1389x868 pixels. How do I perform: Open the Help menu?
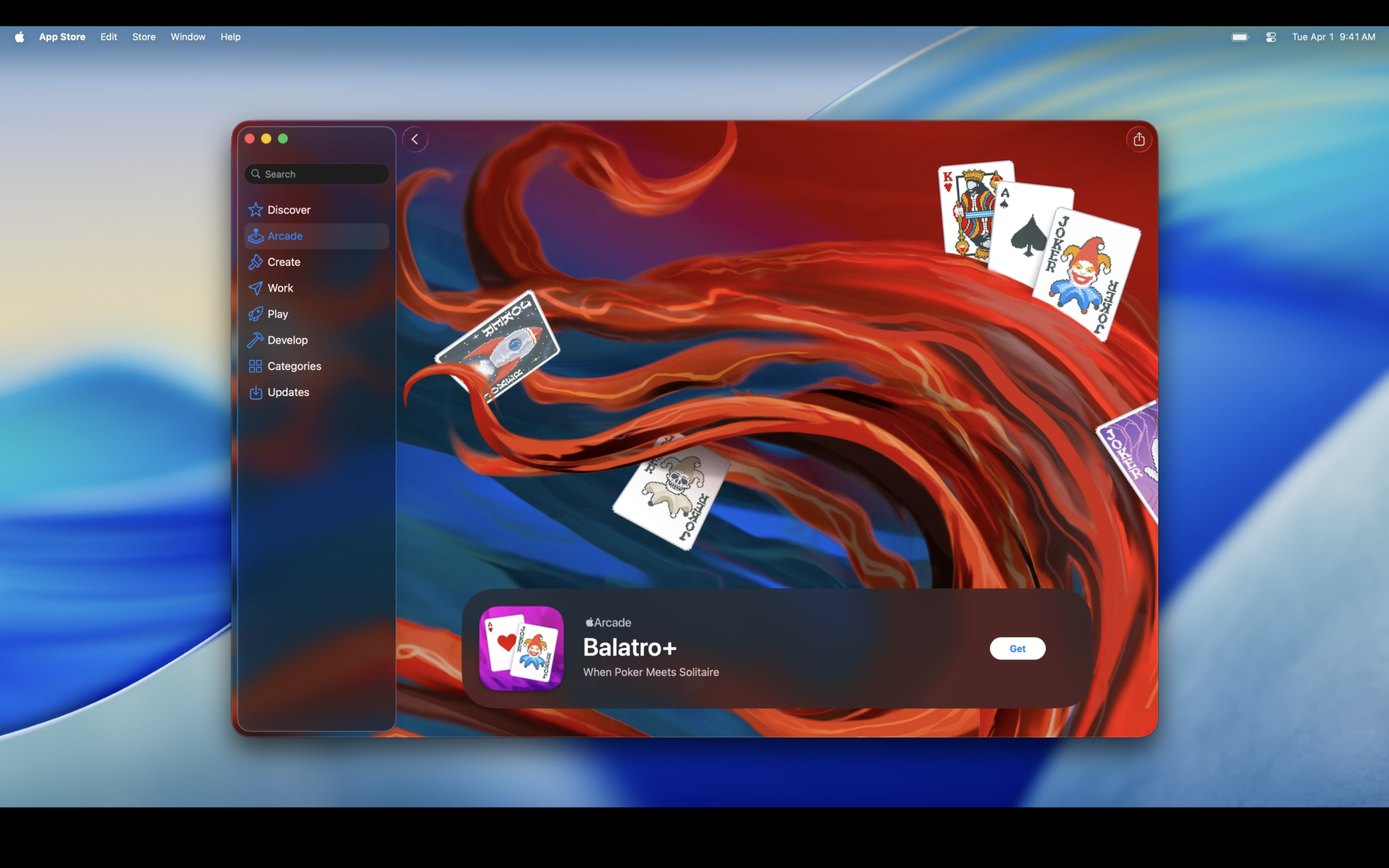click(x=231, y=37)
